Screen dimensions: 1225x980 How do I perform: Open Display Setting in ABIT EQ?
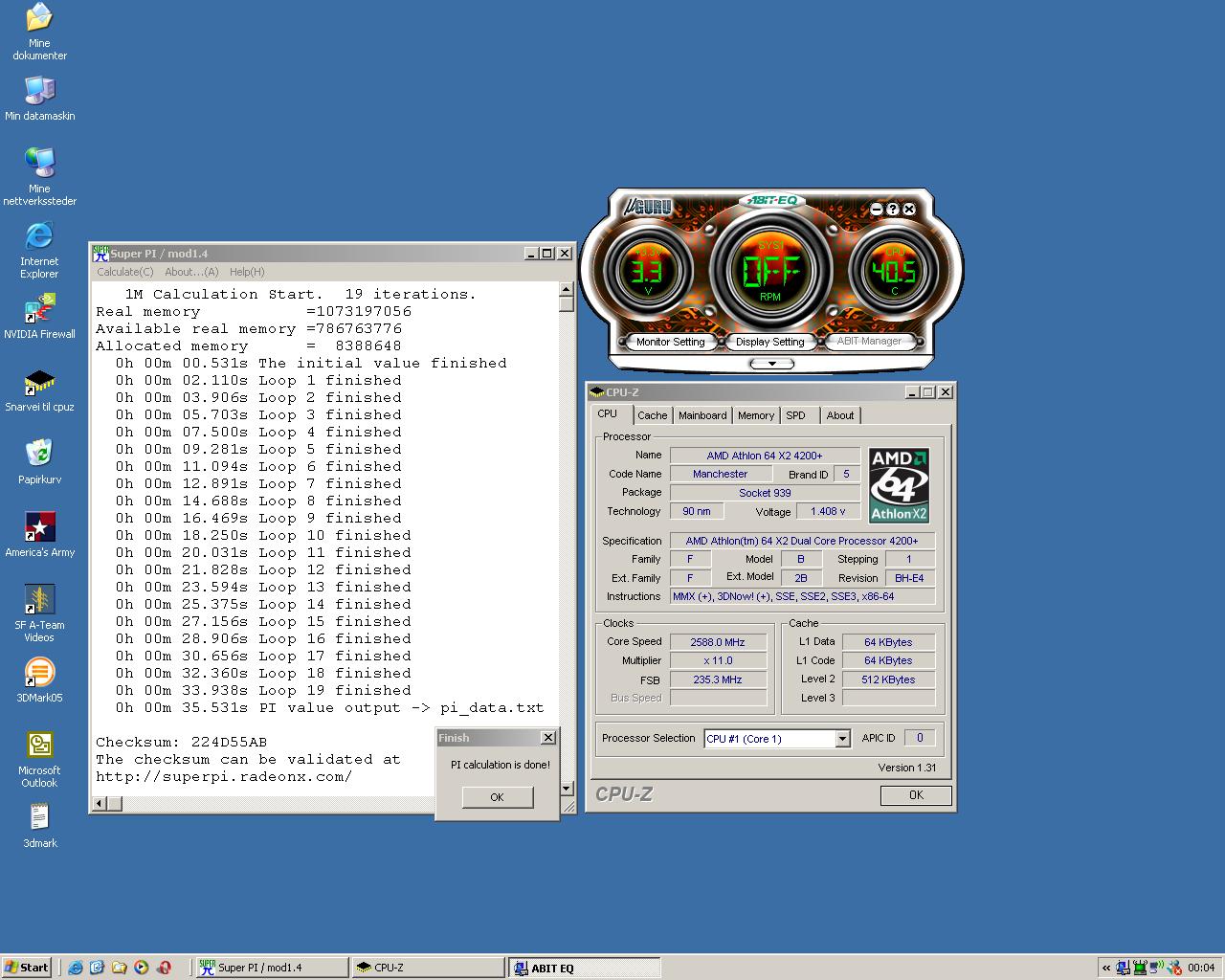(769, 342)
